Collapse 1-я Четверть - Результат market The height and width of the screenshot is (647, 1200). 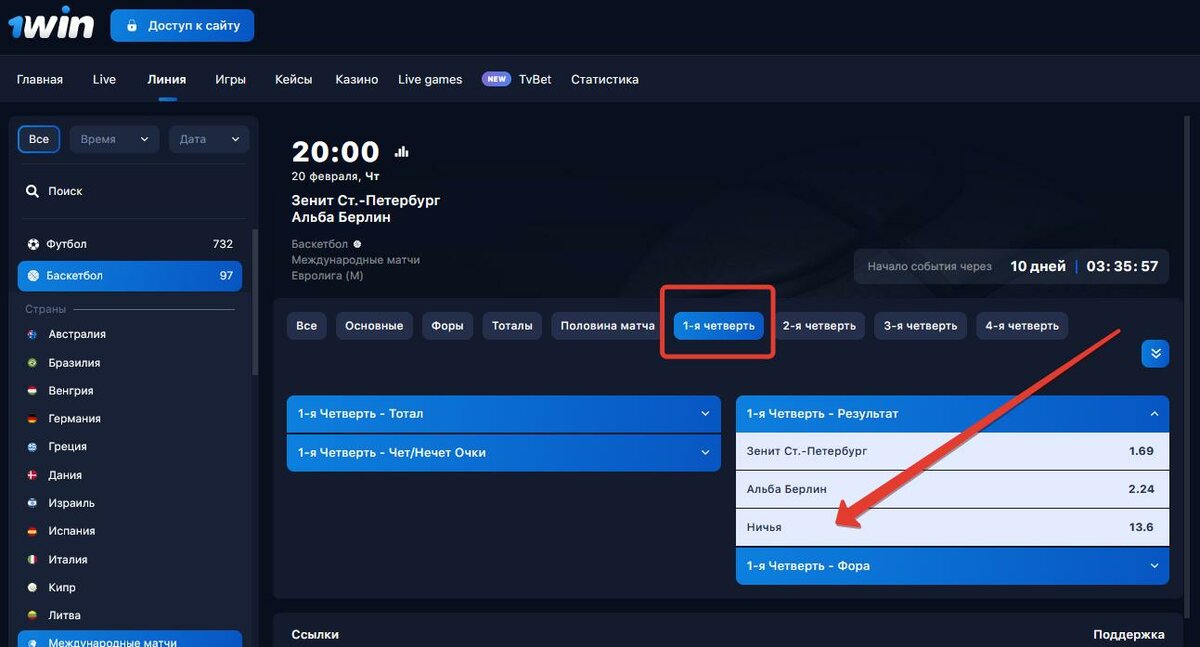coord(952,413)
